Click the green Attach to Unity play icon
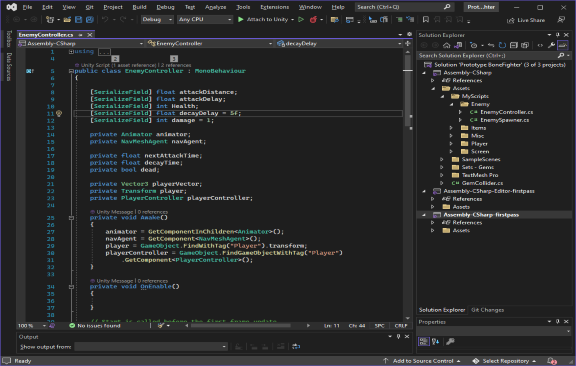 click(241, 19)
